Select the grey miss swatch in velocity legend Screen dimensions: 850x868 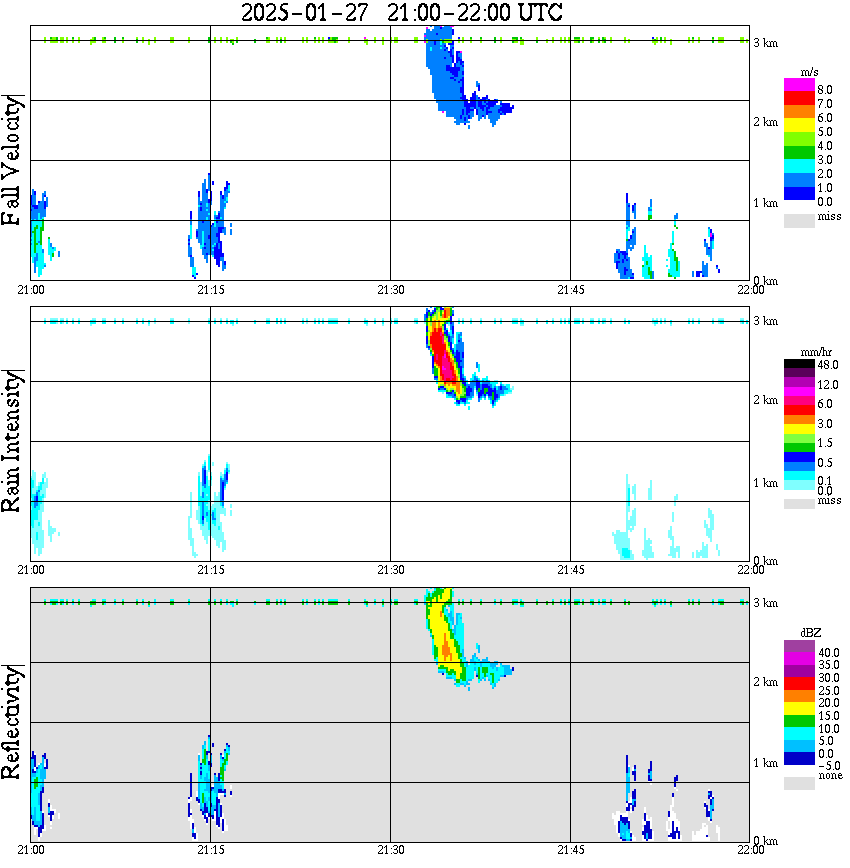[x=799, y=220]
